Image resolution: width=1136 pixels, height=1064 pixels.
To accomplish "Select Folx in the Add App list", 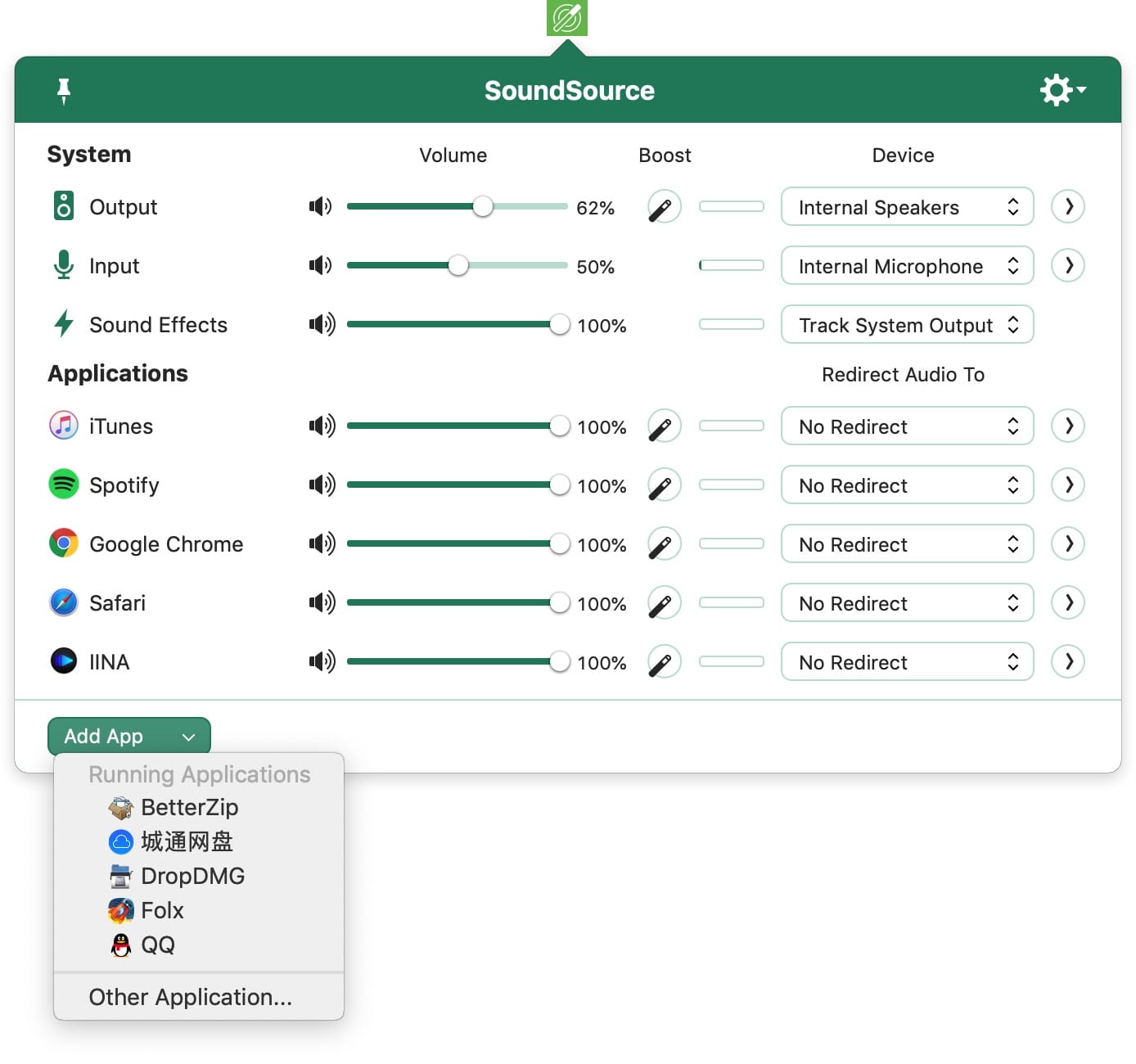I will 162,911.
